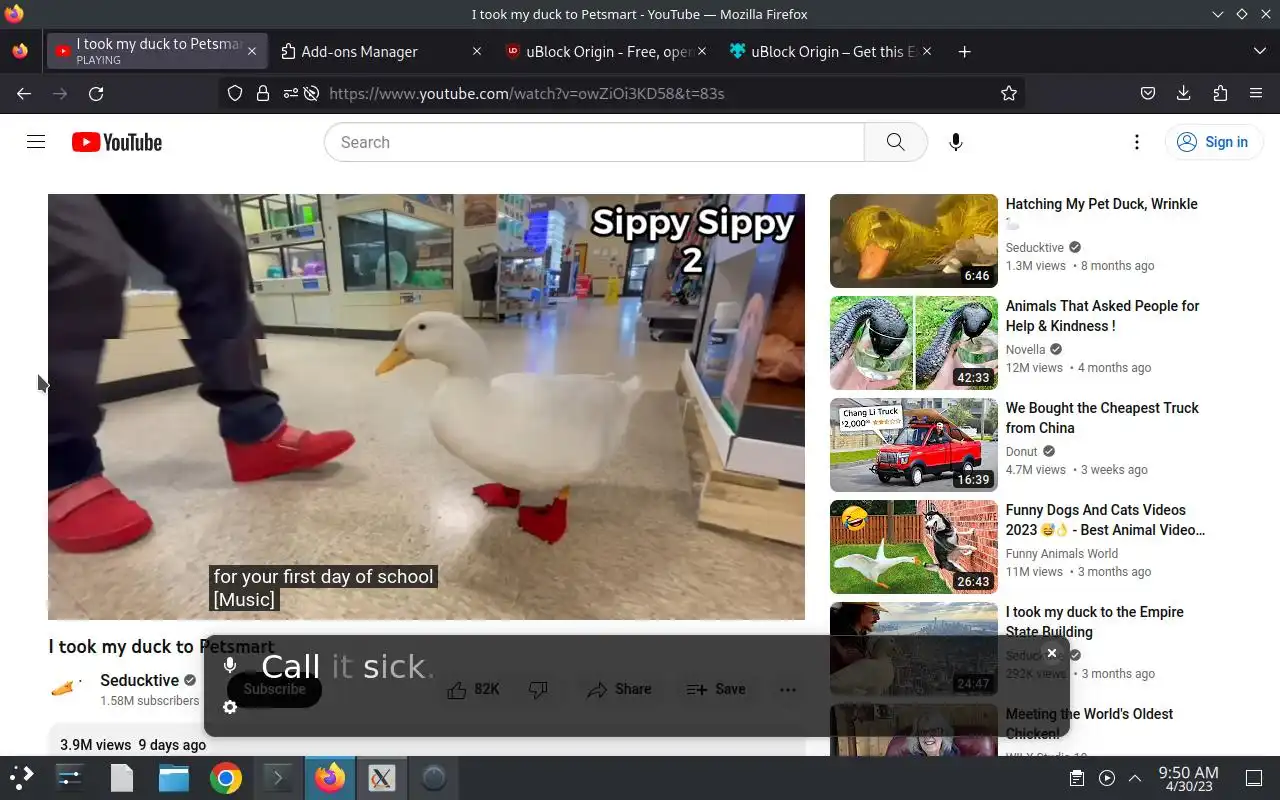Click the search magnifier button
The height and width of the screenshot is (800, 1280).
click(896, 142)
